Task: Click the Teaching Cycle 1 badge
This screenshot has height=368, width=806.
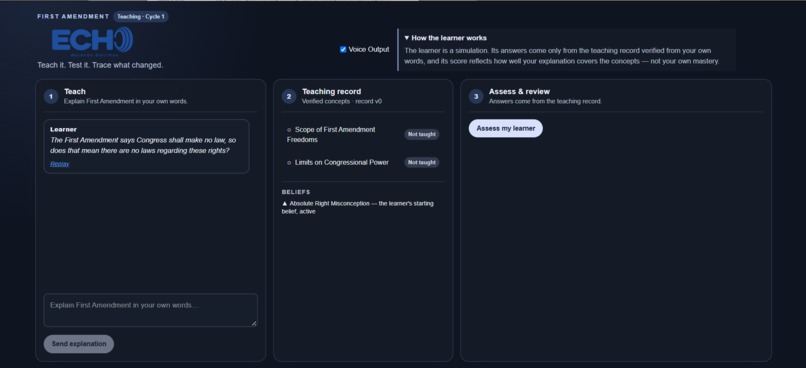Action: point(141,16)
